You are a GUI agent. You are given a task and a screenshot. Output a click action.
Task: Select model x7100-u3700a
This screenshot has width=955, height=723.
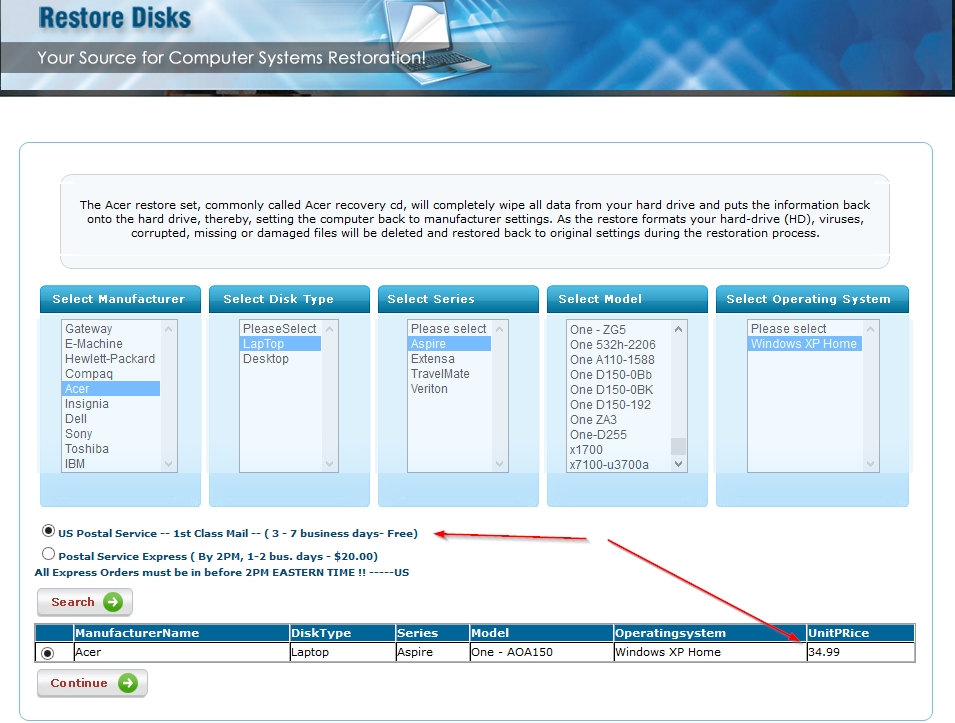[x=618, y=465]
